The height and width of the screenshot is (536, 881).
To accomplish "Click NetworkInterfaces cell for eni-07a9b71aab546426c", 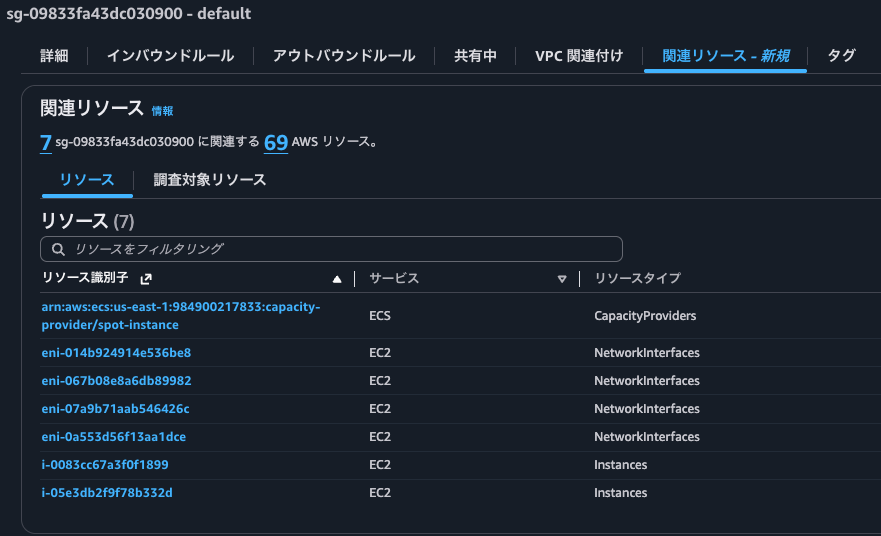I will coord(647,409).
